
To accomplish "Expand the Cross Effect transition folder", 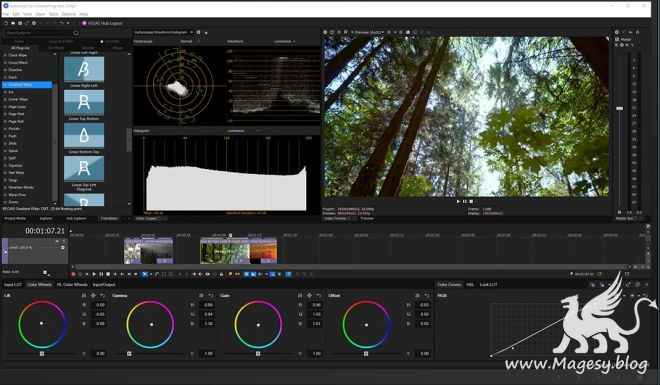I will (x=5, y=62).
